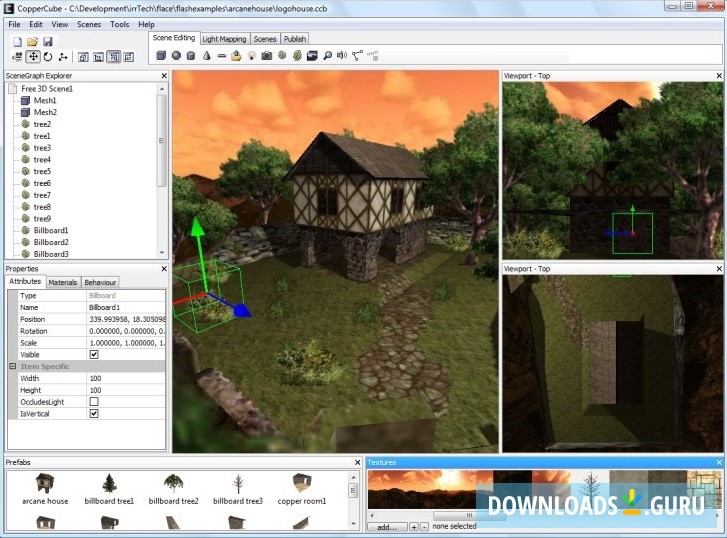Select the fourth view mode icon
727x538 pixels.
click(x=129, y=57)
